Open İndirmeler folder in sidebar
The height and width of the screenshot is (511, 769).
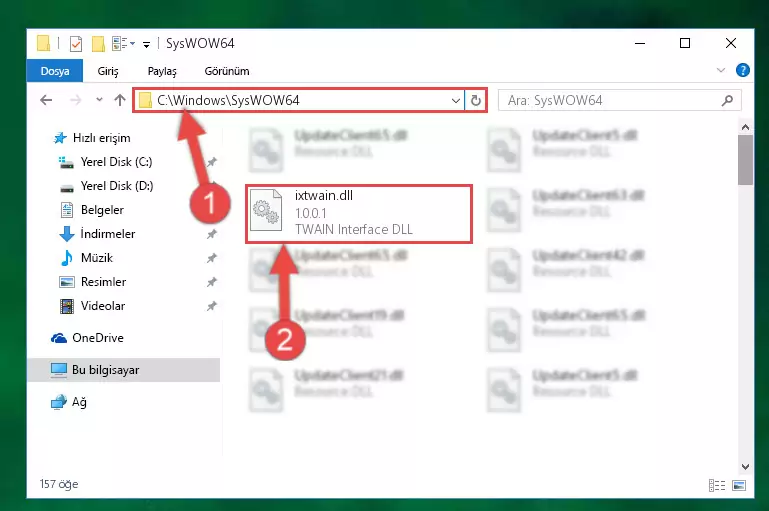coord(97,234)
